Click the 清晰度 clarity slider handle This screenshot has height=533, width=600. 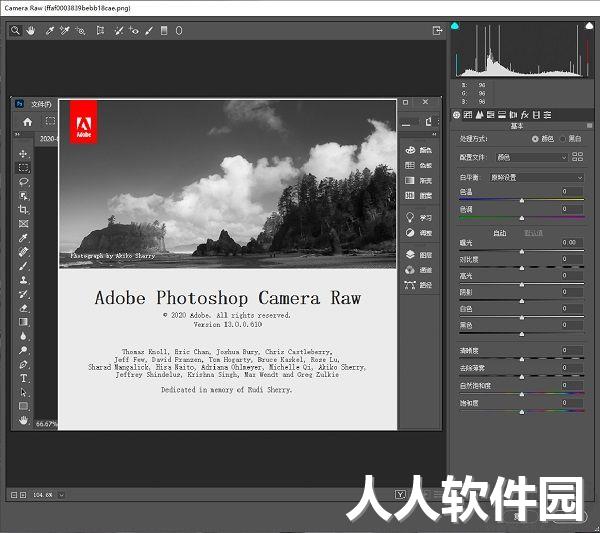coord(522,359)
